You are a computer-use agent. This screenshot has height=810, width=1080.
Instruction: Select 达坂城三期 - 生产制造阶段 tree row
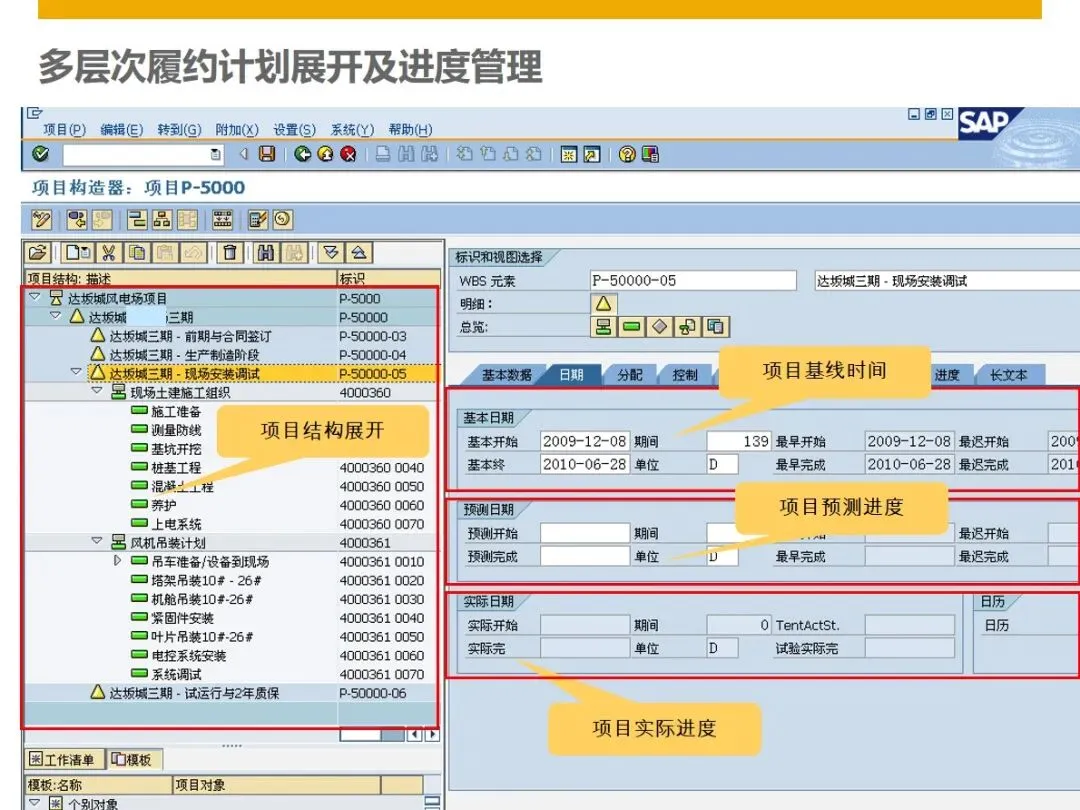pos(231,355)
